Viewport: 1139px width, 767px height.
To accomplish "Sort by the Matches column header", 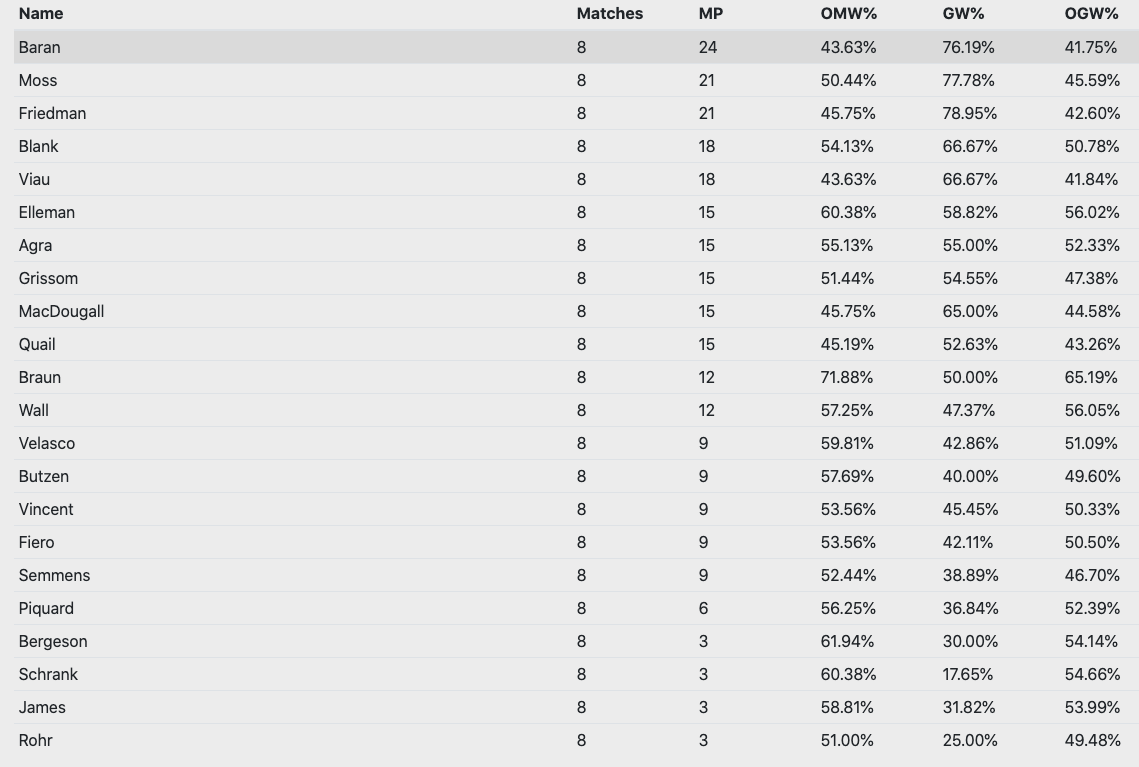I will [x=609, y=14].
